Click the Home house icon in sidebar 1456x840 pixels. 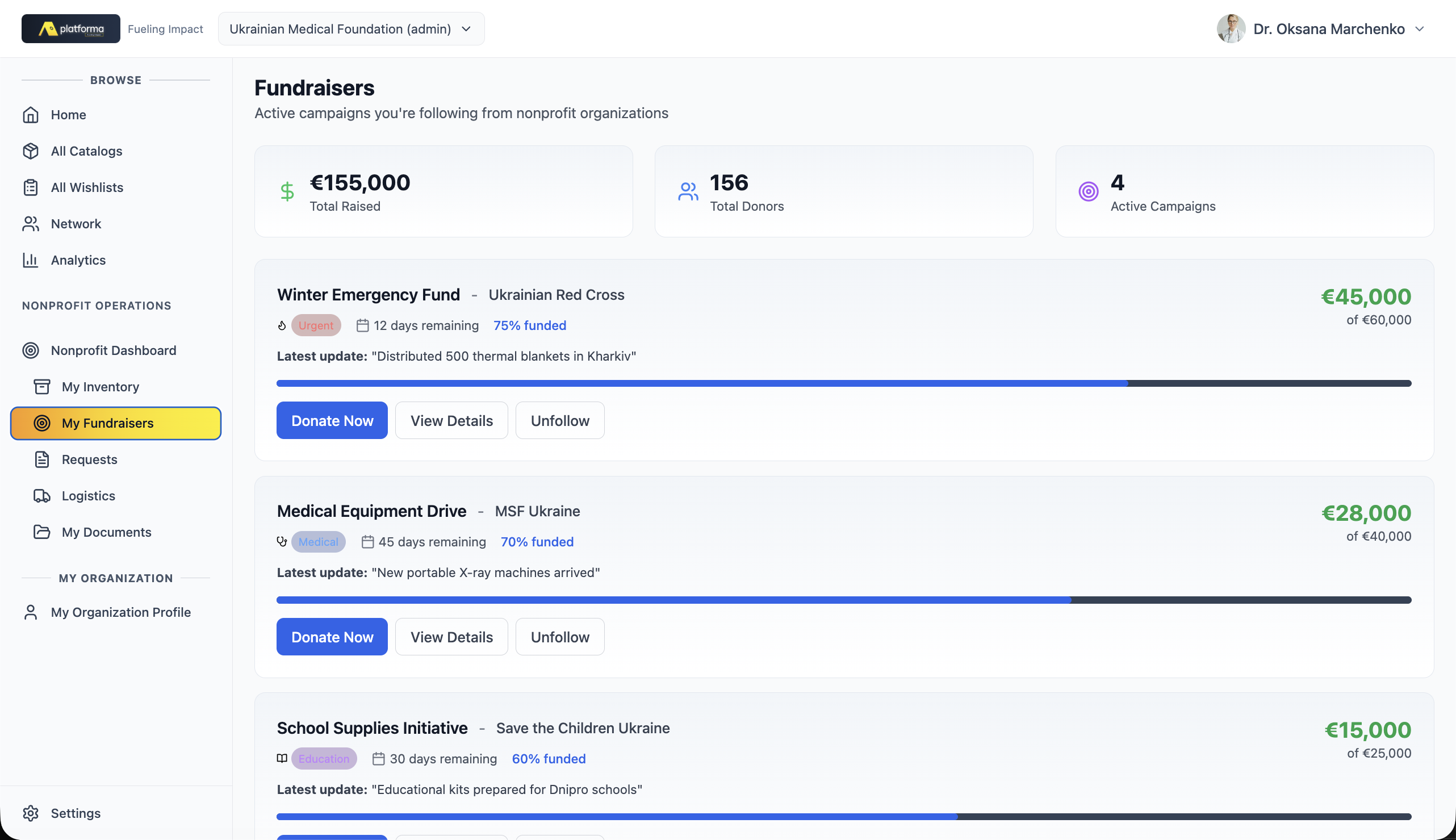31,115
